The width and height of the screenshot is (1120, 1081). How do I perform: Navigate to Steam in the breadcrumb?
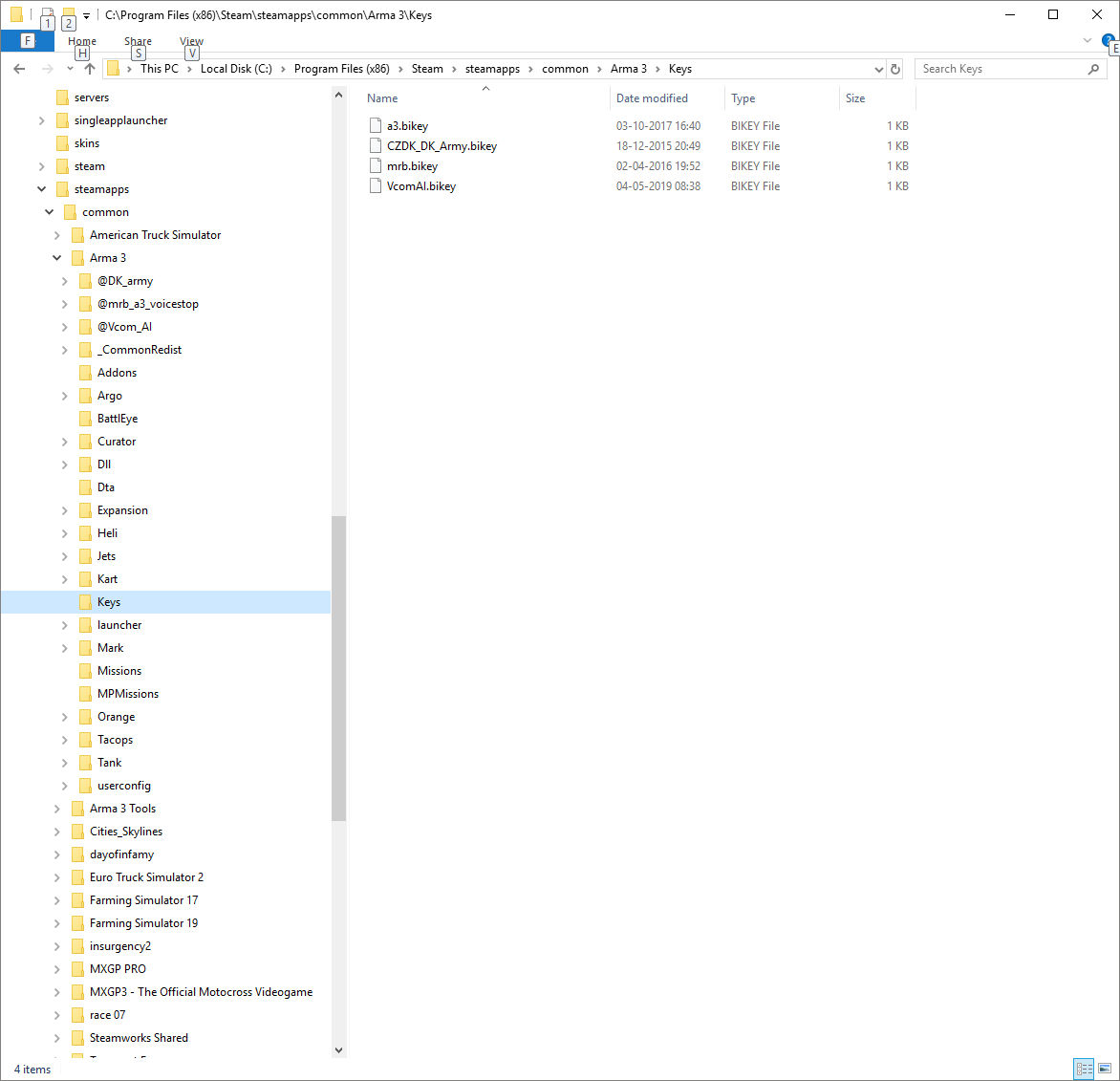click(427, 69)
